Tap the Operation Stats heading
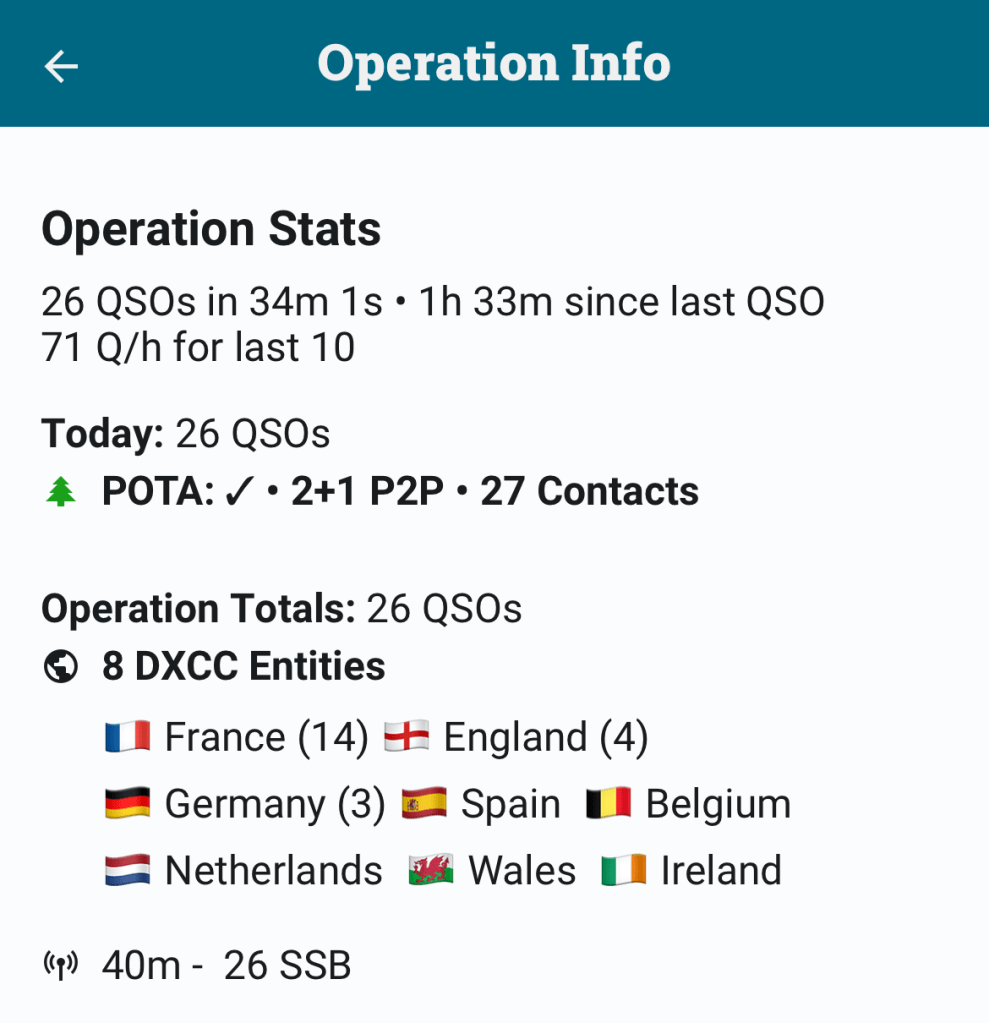Image resolution: width=989 pixels, height=1023 pixels. point(211,229)
